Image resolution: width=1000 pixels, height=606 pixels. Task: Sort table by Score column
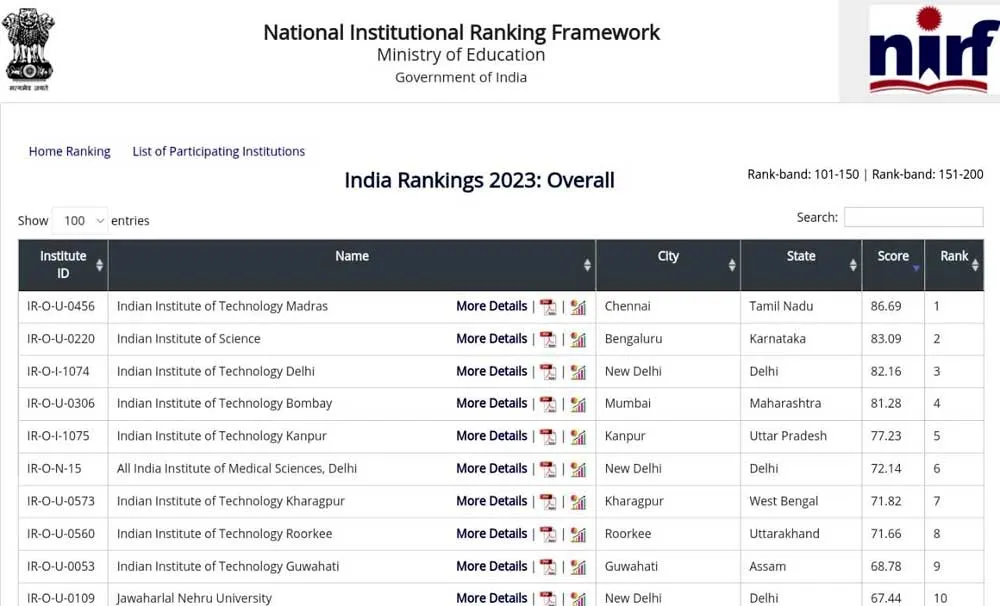893,265
